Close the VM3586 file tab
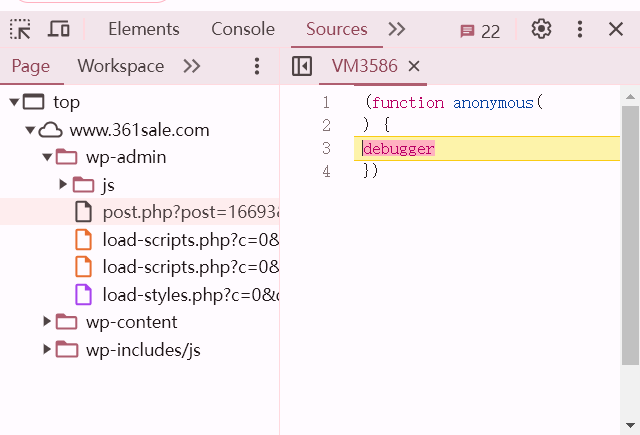The image size is (640, 435). (414, 66)
